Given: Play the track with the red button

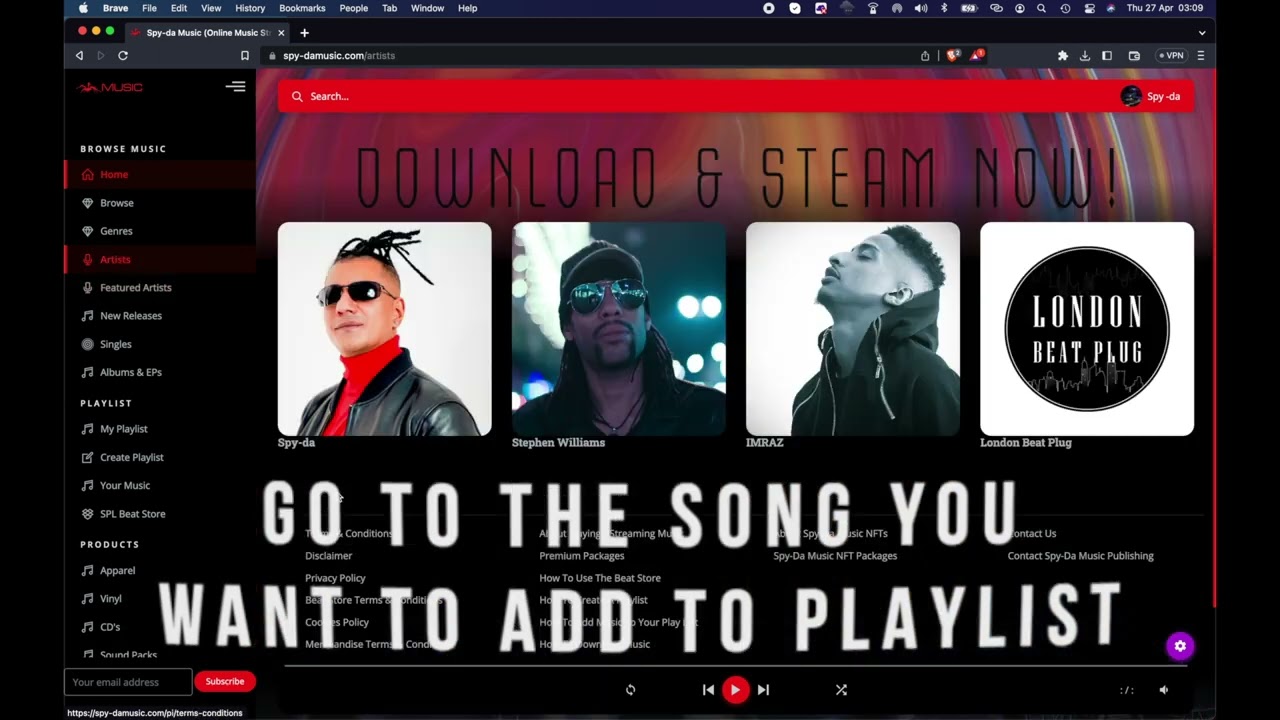Looking at the screenshot, I should (735, 690).
